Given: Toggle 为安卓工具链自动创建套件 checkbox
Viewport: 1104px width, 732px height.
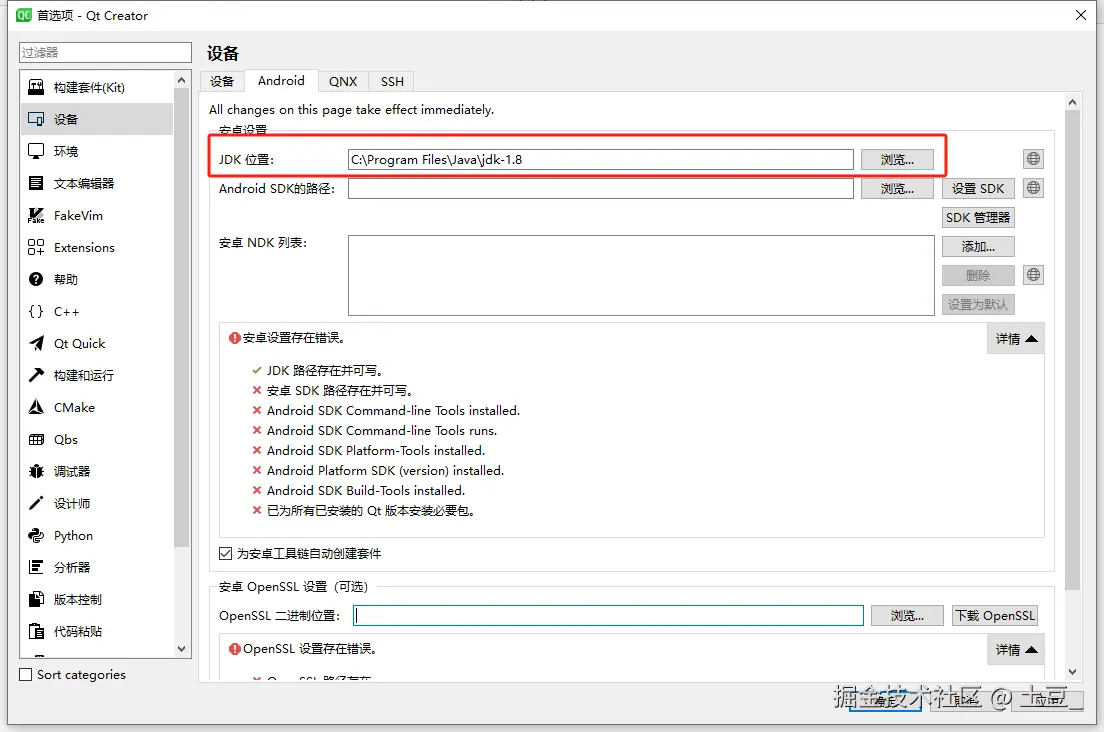Looking at the screenshot, I should click(x=225, y=554).
